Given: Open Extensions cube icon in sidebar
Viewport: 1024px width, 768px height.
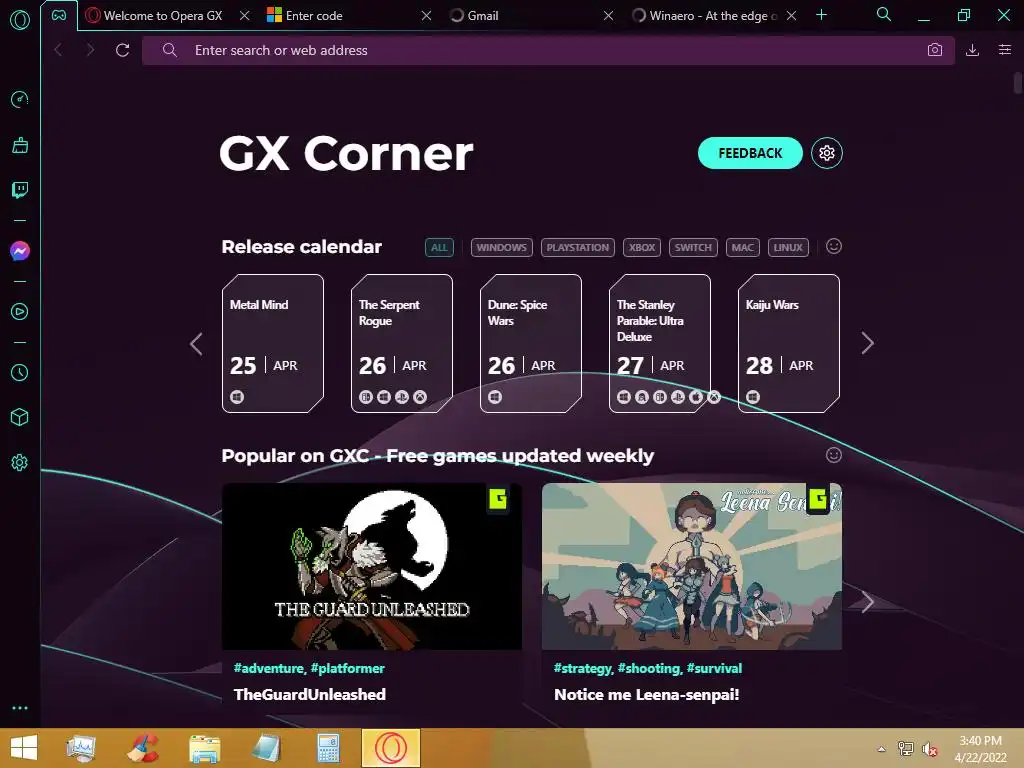Looking at the screenshot, I should (20, 417).
